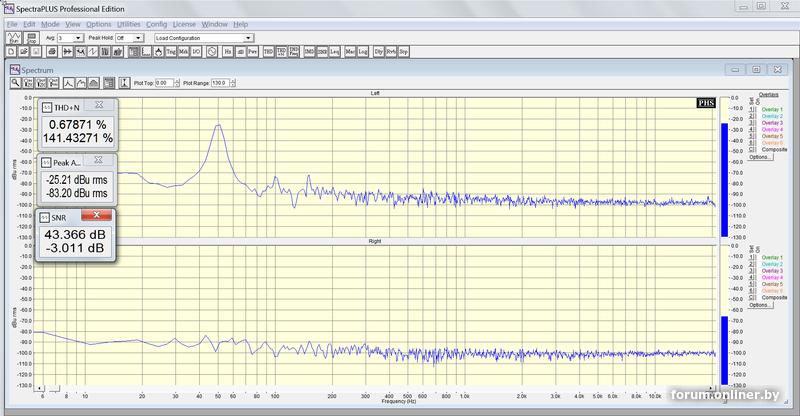
Task: Close the SNR readout panel with red X
Action: 96,215
